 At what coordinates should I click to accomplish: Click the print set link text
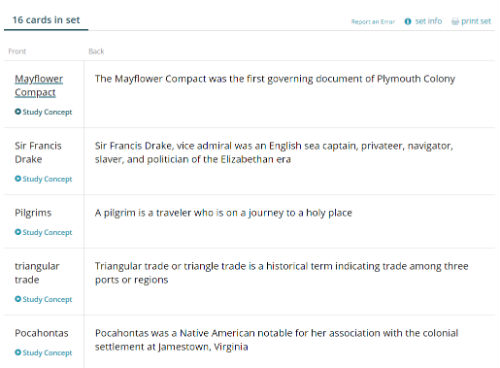(476, 21)
